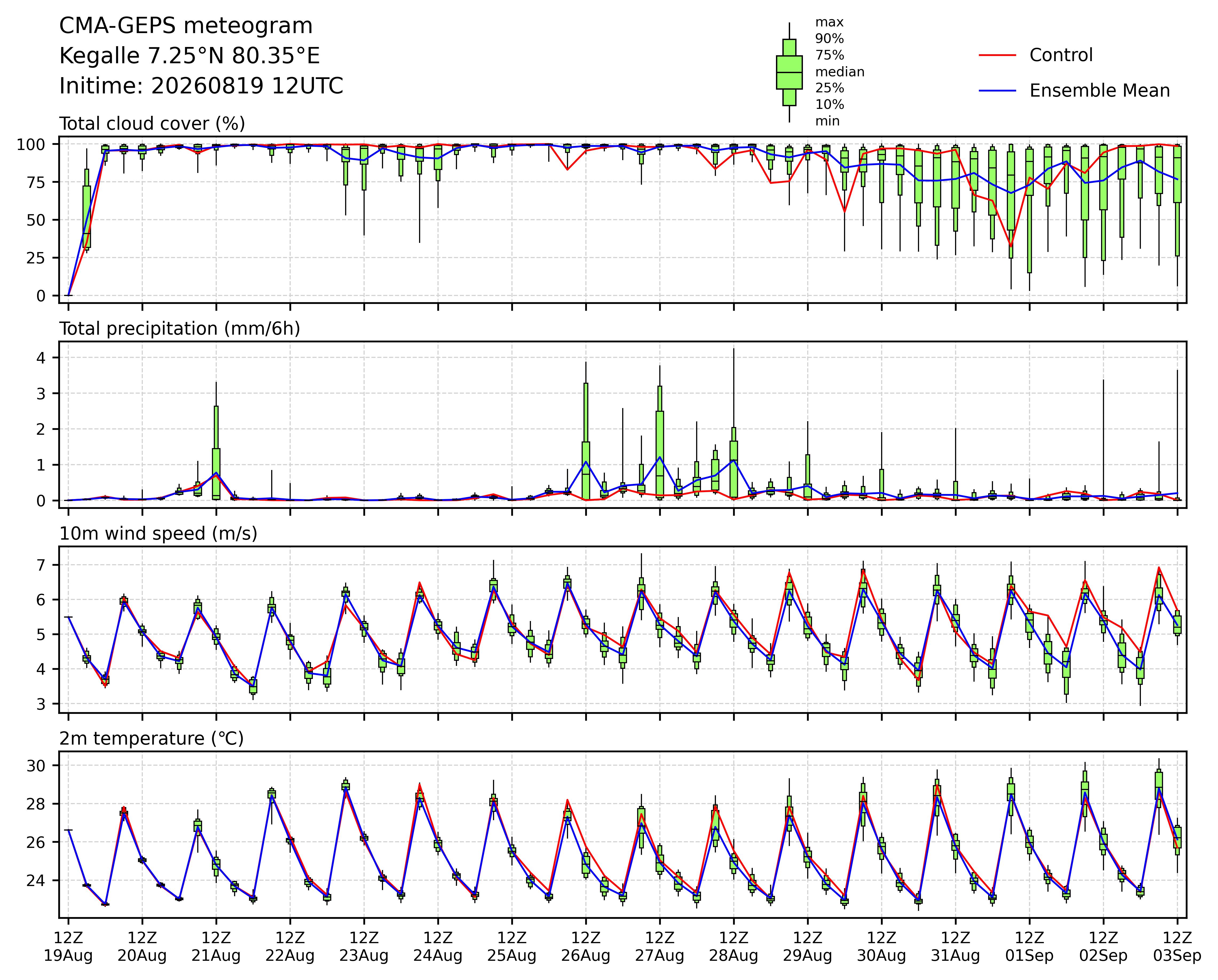Click the red Control legend line
Screen dimensions: 1218x980
click(998, 55)
